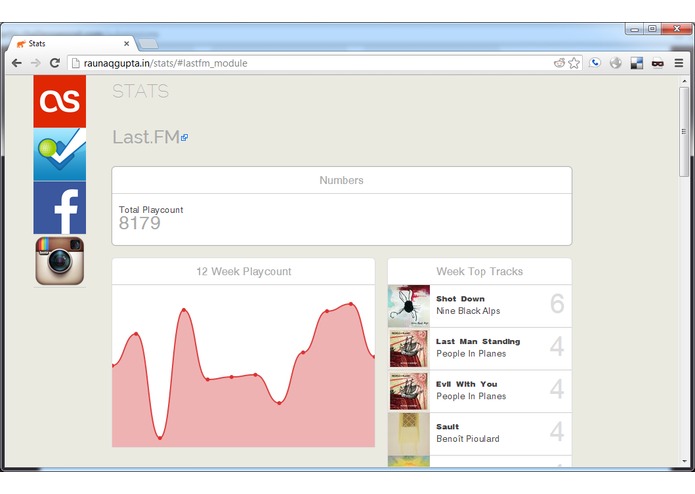The image size is (695, 494).
Task: Click the blue checkered squares extension icon
Action: pos(637,63)
